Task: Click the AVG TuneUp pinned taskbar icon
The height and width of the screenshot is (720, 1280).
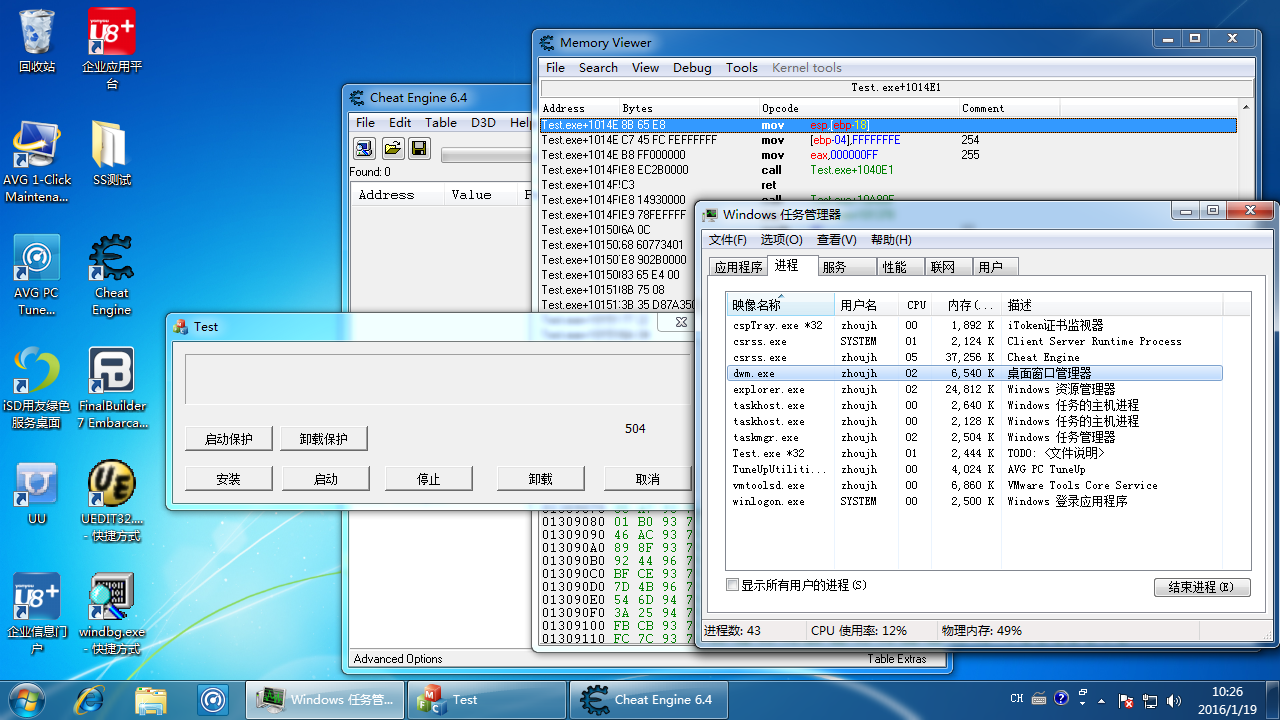Action: pos(212,700)
